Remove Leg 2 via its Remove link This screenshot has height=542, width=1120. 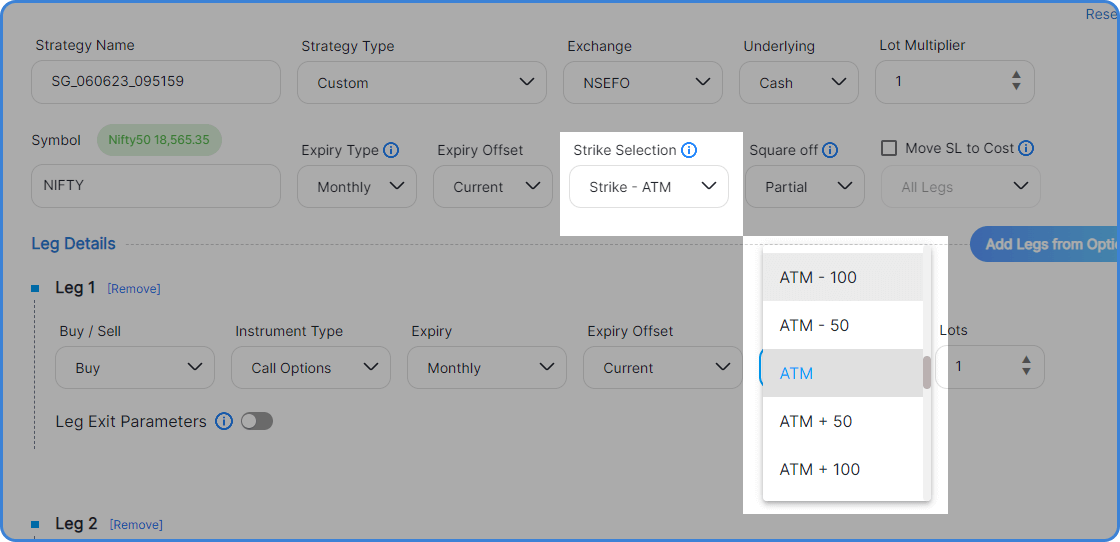coord(136,524)
